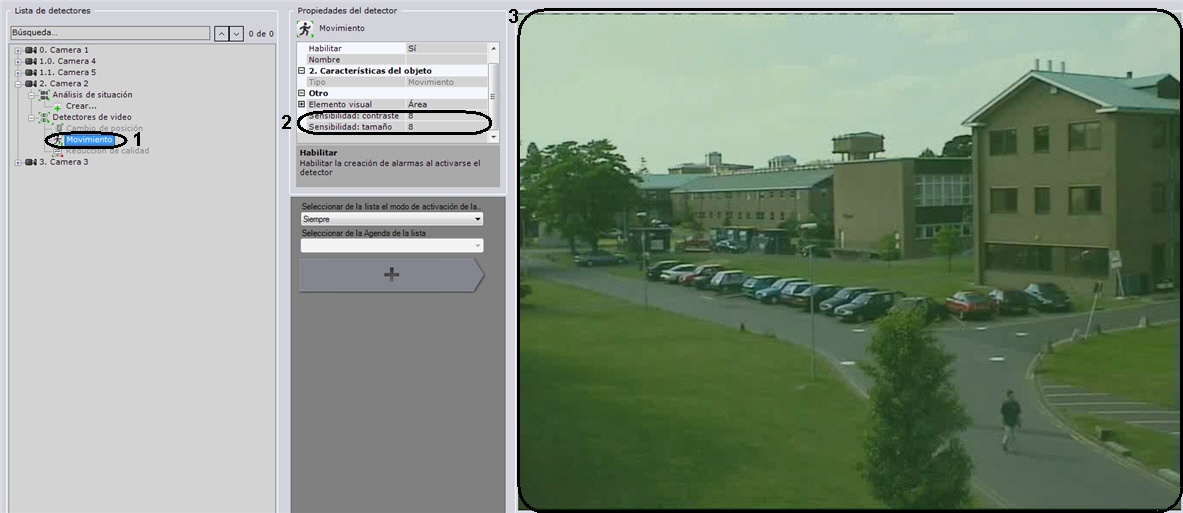Go to previous search result arrow

point(221,33)
